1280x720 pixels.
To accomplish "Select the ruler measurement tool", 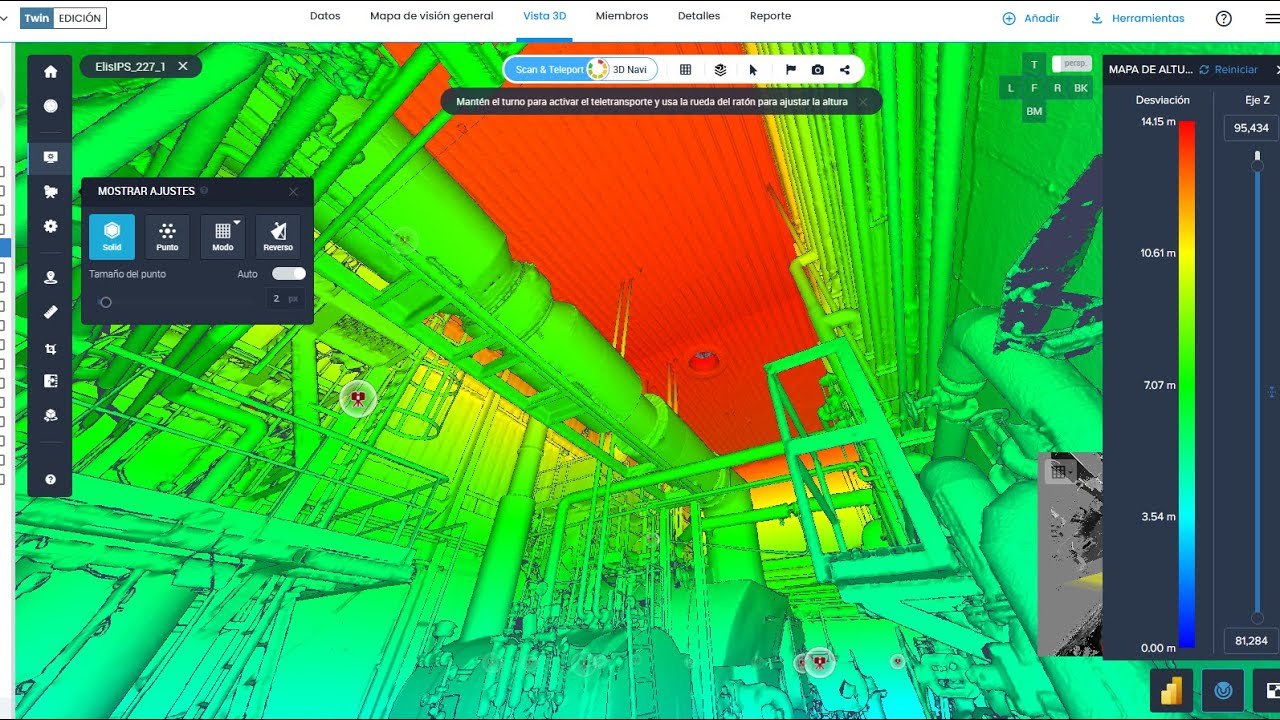I will (x=50, y=312).
